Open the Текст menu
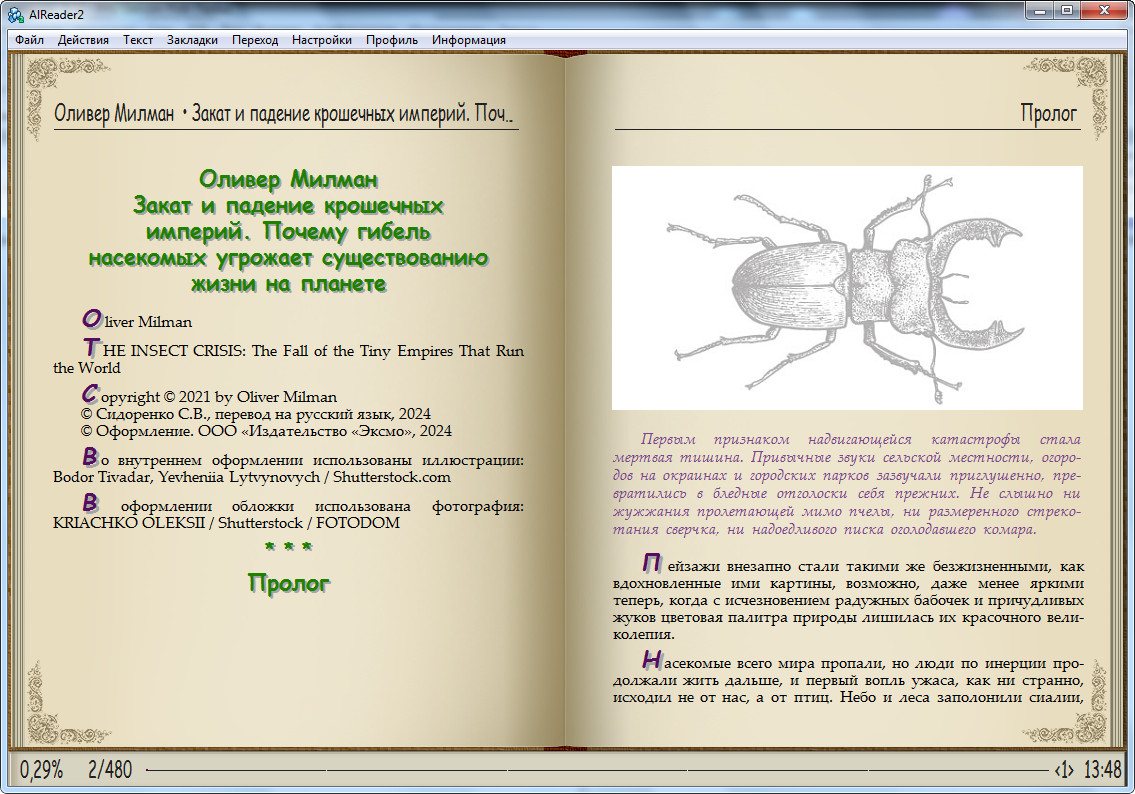Viewport: 1135px width, 794px height. pos(138,40)
